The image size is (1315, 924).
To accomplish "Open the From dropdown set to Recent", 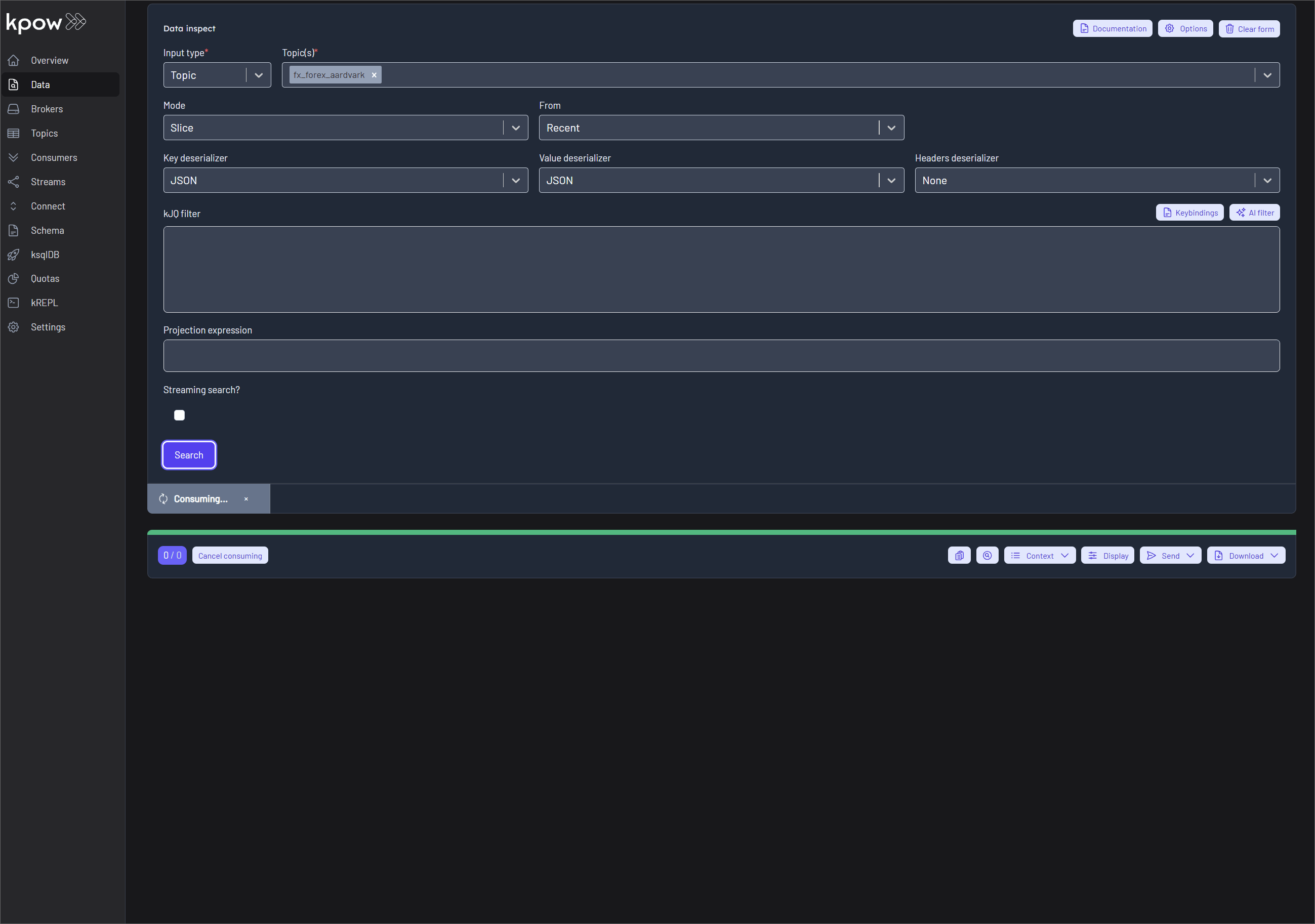I will pos(891,128).
